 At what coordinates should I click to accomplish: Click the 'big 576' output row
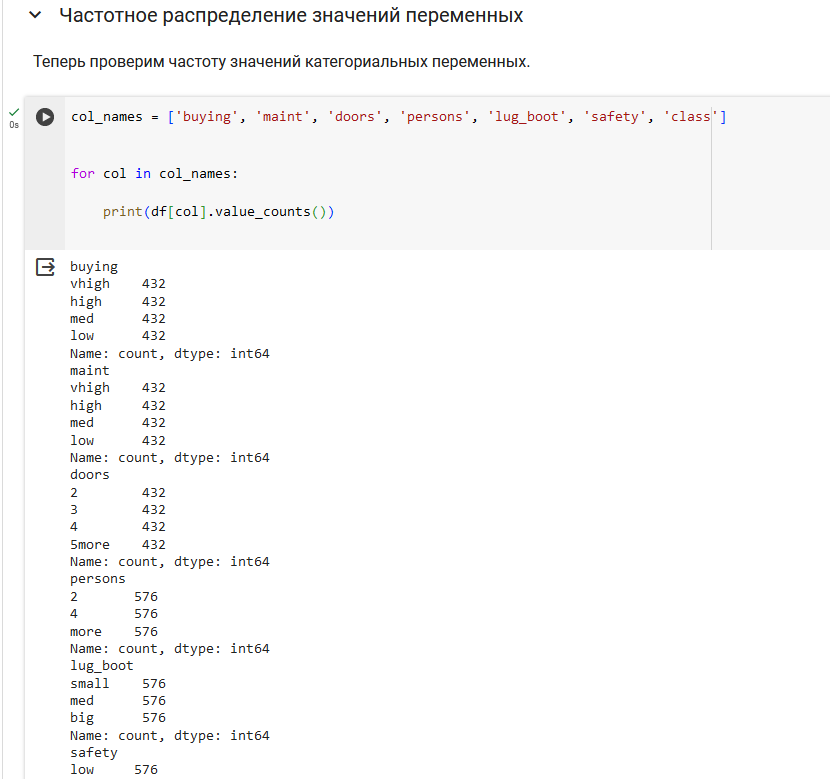click(x=118, y=718)
